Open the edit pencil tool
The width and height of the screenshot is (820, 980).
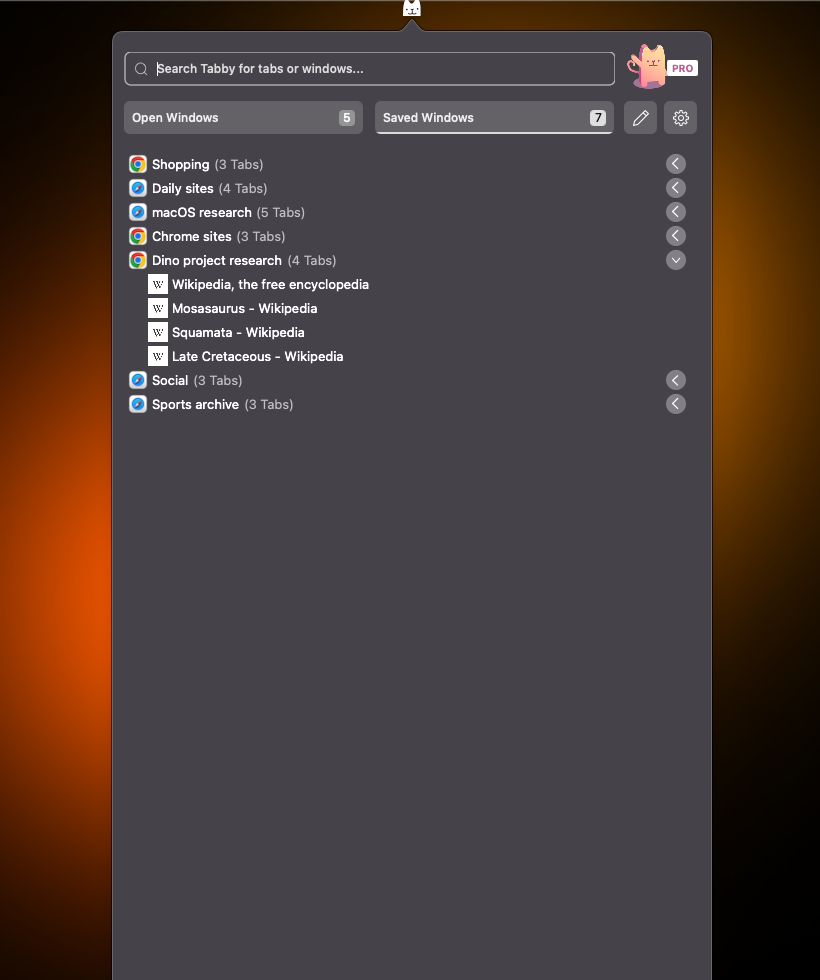pyautogui.click(x=640, y=118)
